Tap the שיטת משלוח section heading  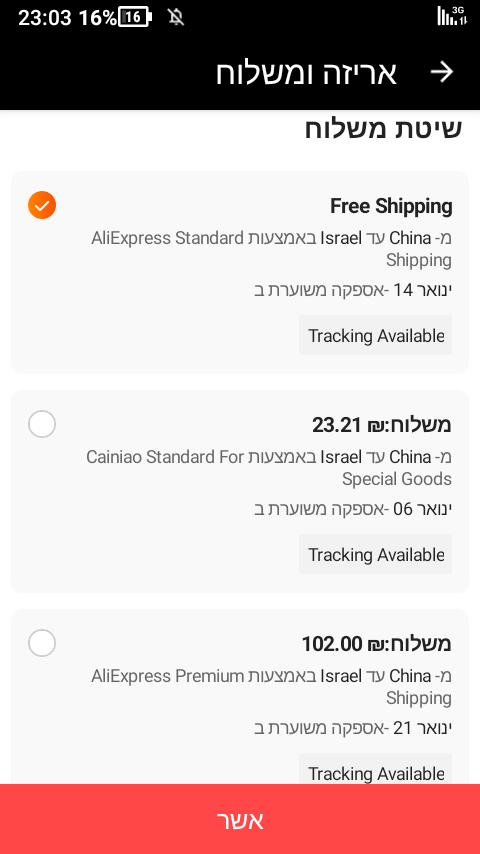tap(383, 131)
